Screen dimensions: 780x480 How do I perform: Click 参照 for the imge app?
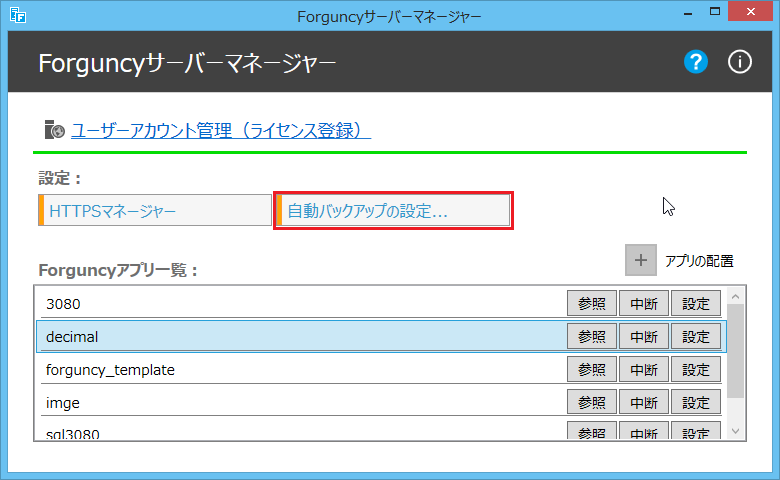[592, 402]
